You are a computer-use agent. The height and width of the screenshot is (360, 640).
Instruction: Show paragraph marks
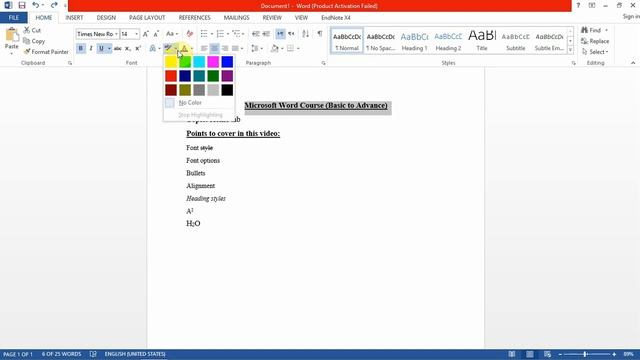(x=320, y=34)
